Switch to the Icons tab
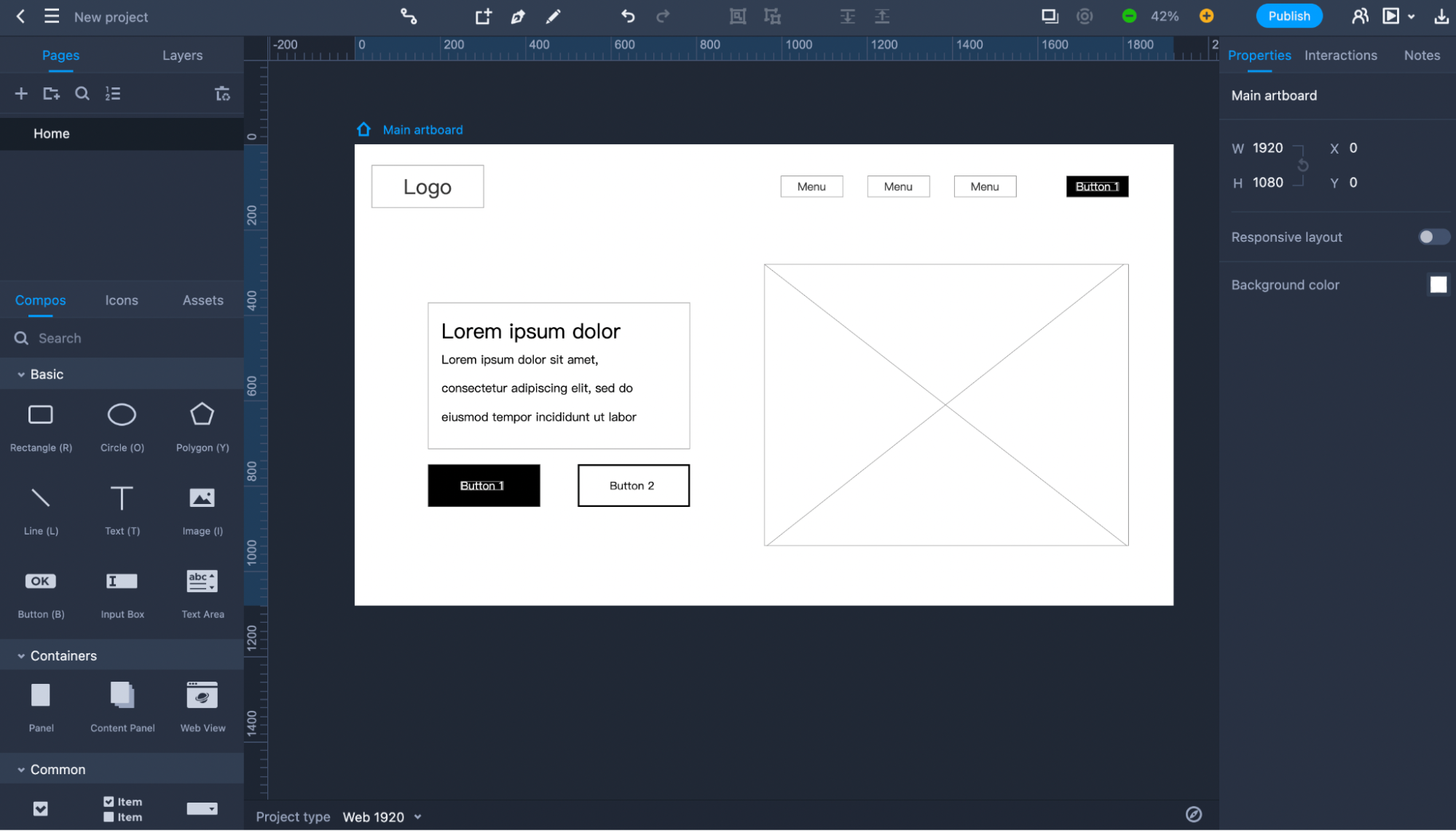 122,300
